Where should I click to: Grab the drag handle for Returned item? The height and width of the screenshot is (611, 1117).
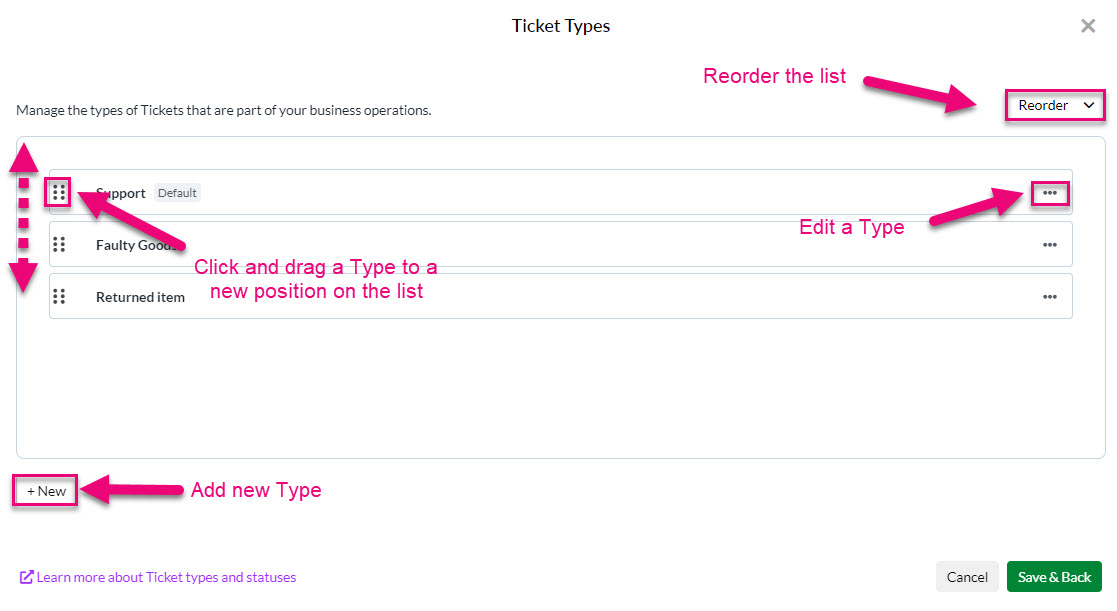59,296
